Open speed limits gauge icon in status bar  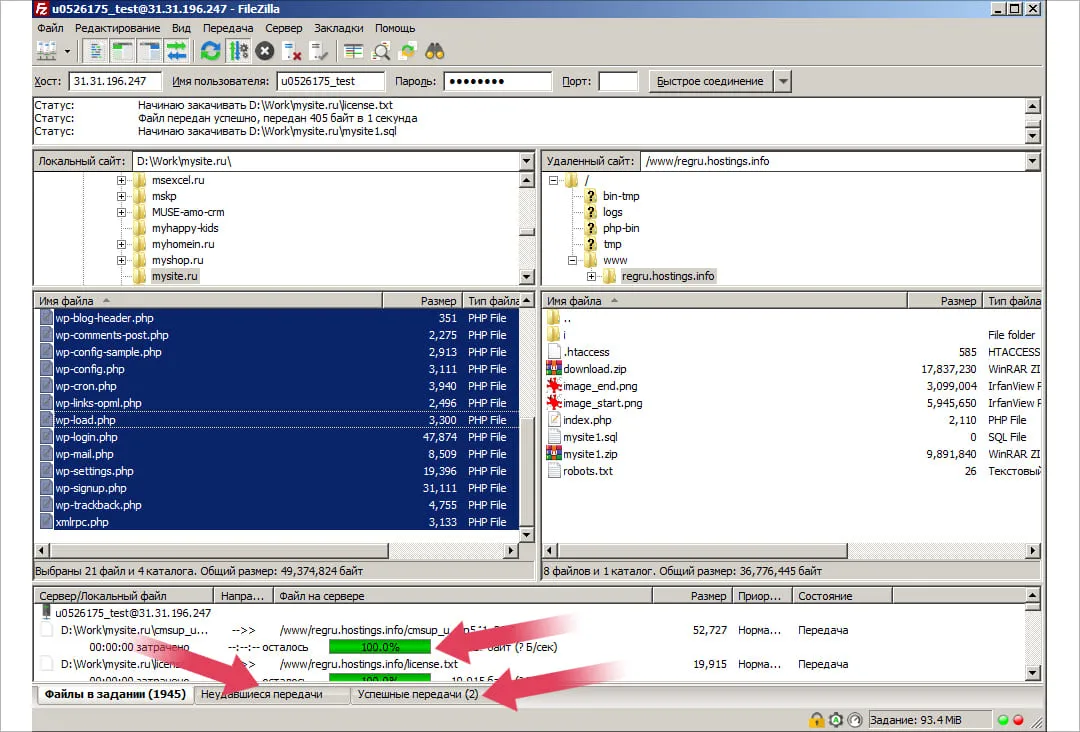[855, 720]
